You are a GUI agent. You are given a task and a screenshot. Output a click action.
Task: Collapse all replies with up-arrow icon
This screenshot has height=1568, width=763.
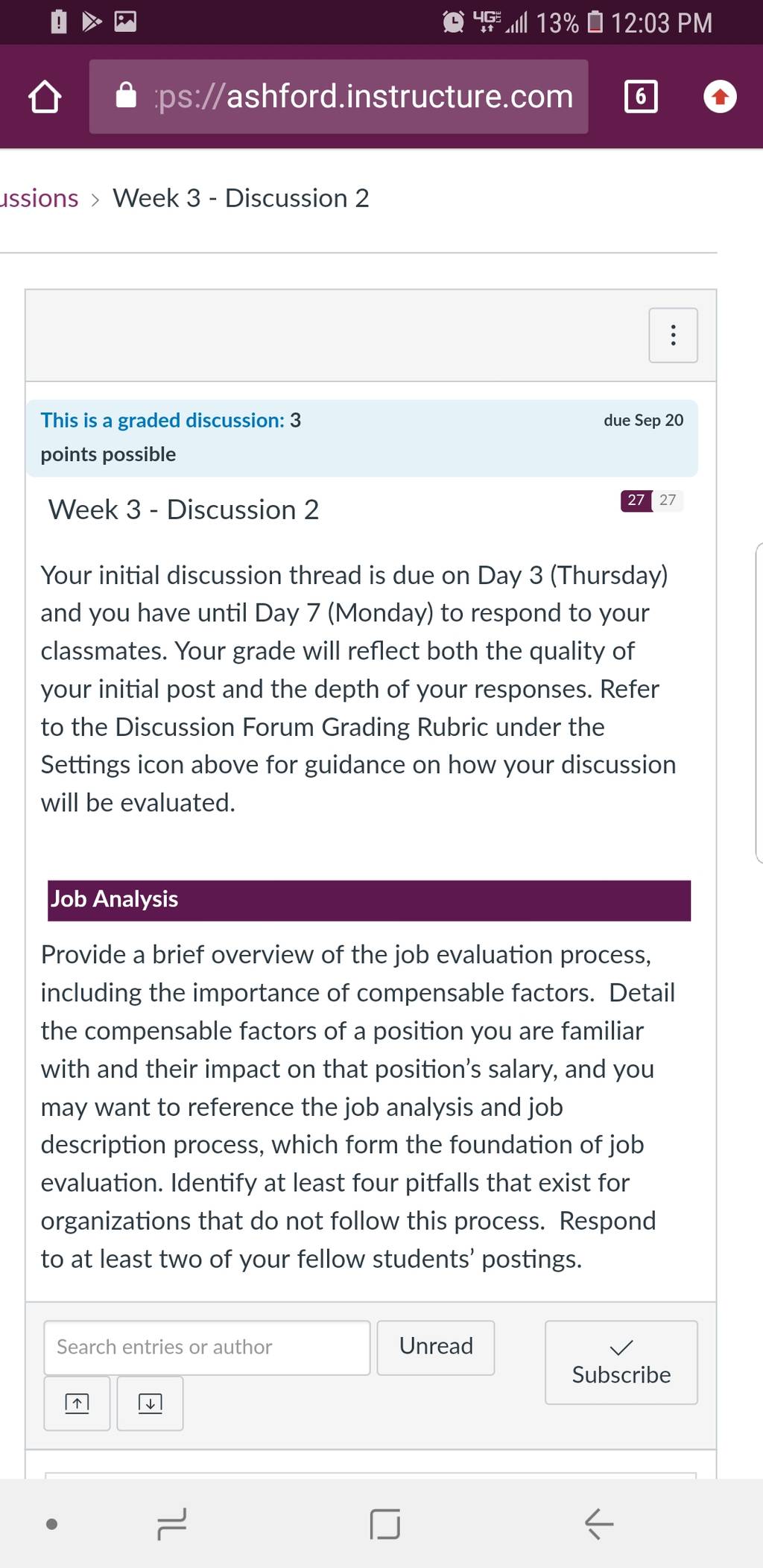[77, 1403]
